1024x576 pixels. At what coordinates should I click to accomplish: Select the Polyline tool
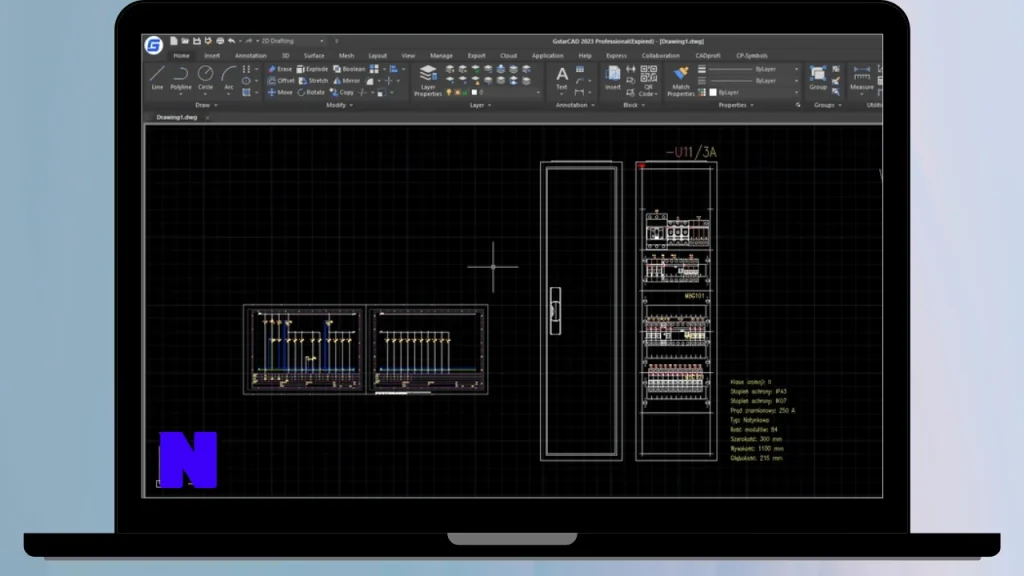181,78
